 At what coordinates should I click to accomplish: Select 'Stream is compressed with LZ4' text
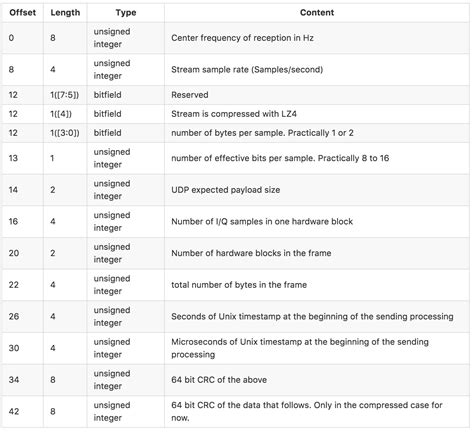coord(234,114)
